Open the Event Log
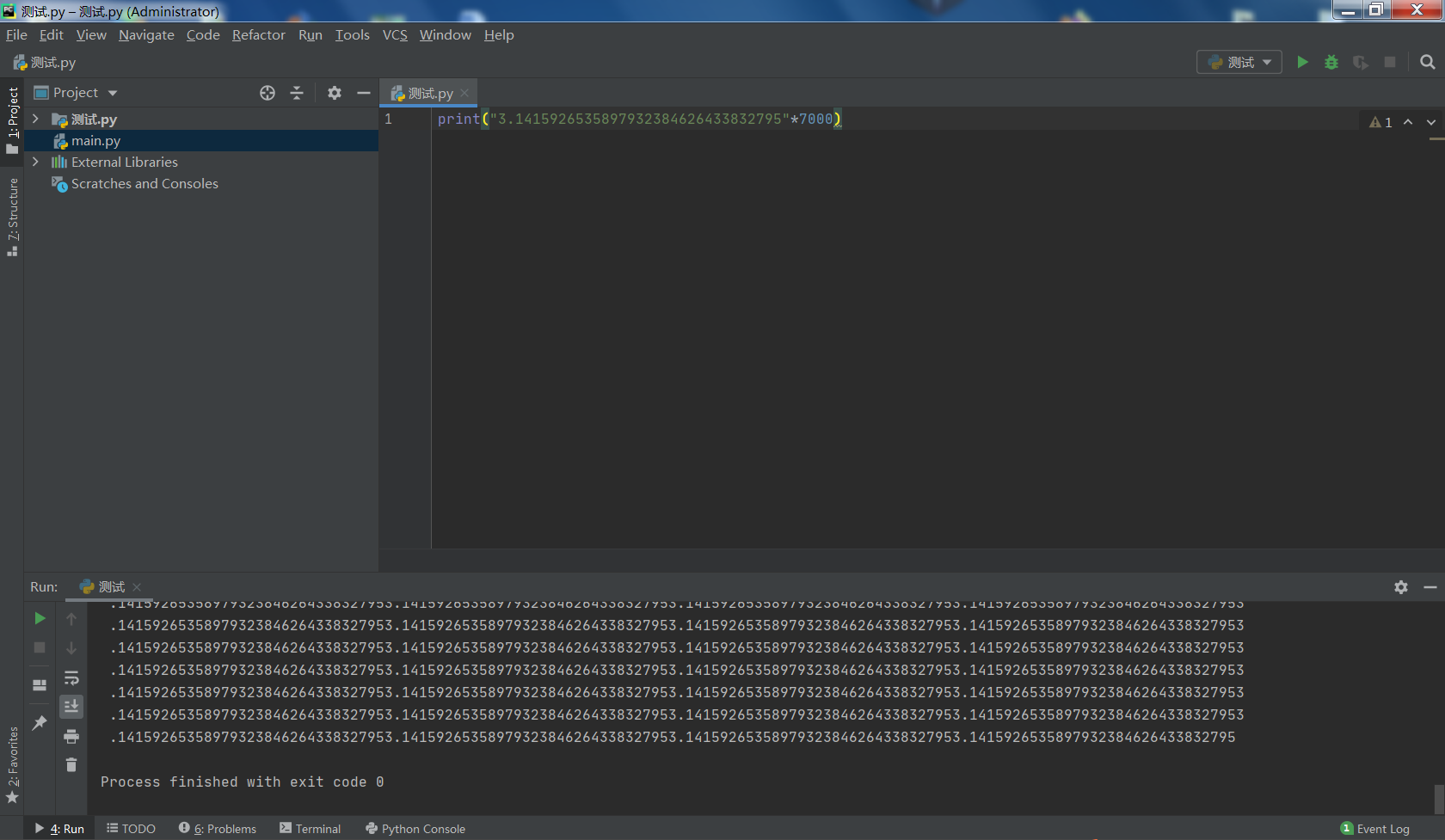Viewport: 1445px width, 840px height. pos(1374,829)
